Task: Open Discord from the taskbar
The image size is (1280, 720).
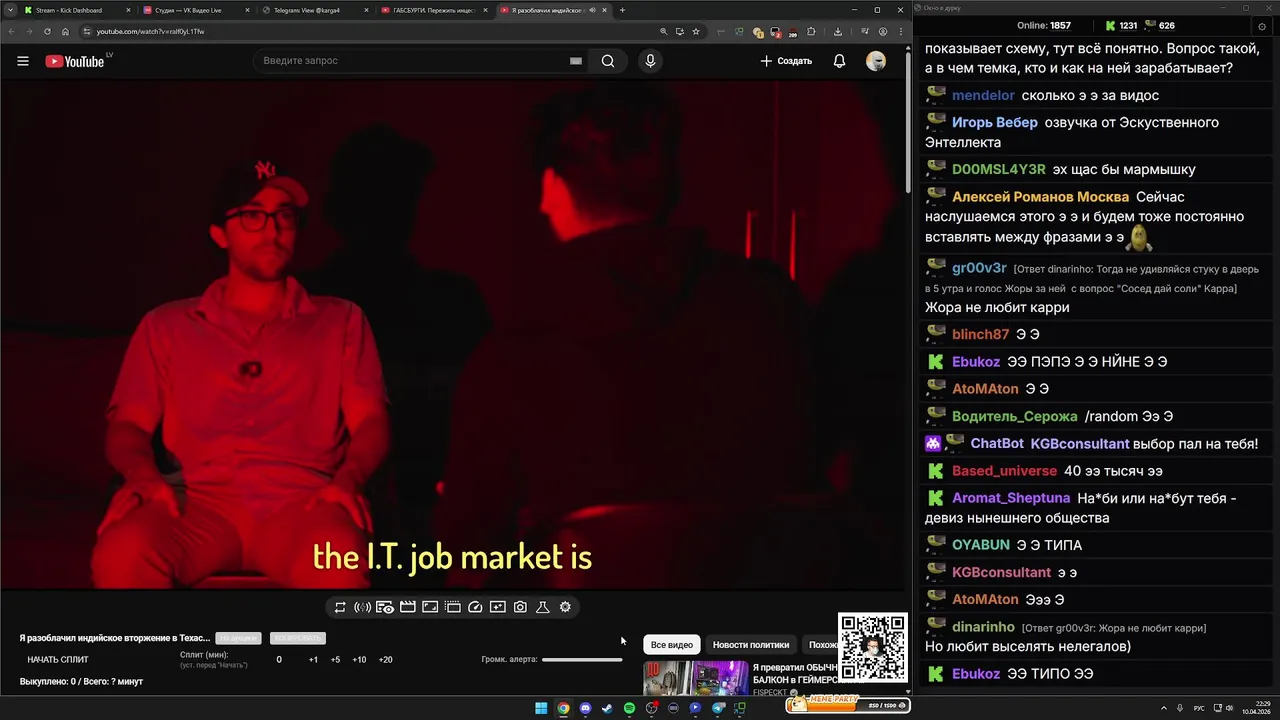Action: (586, 708)
